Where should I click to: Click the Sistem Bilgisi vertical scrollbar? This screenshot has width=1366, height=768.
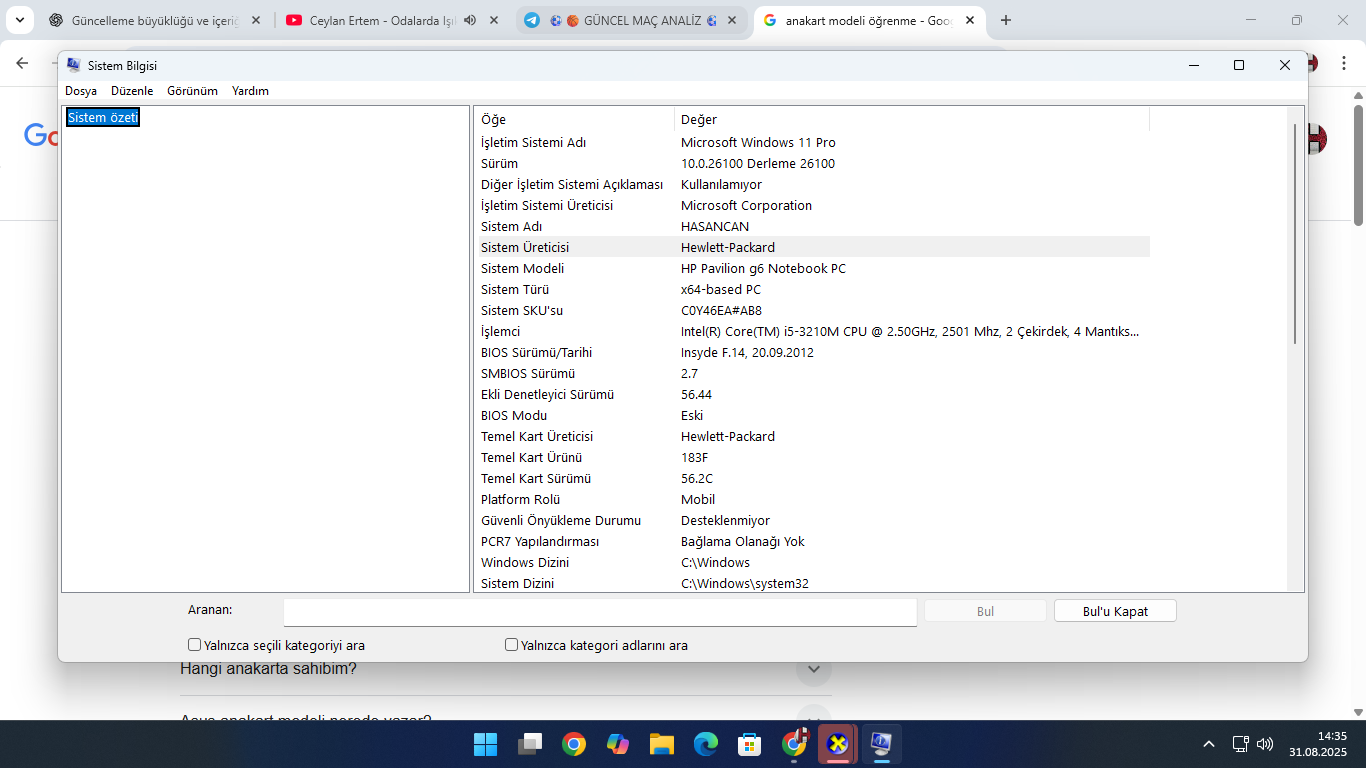tap(1295, 234)
